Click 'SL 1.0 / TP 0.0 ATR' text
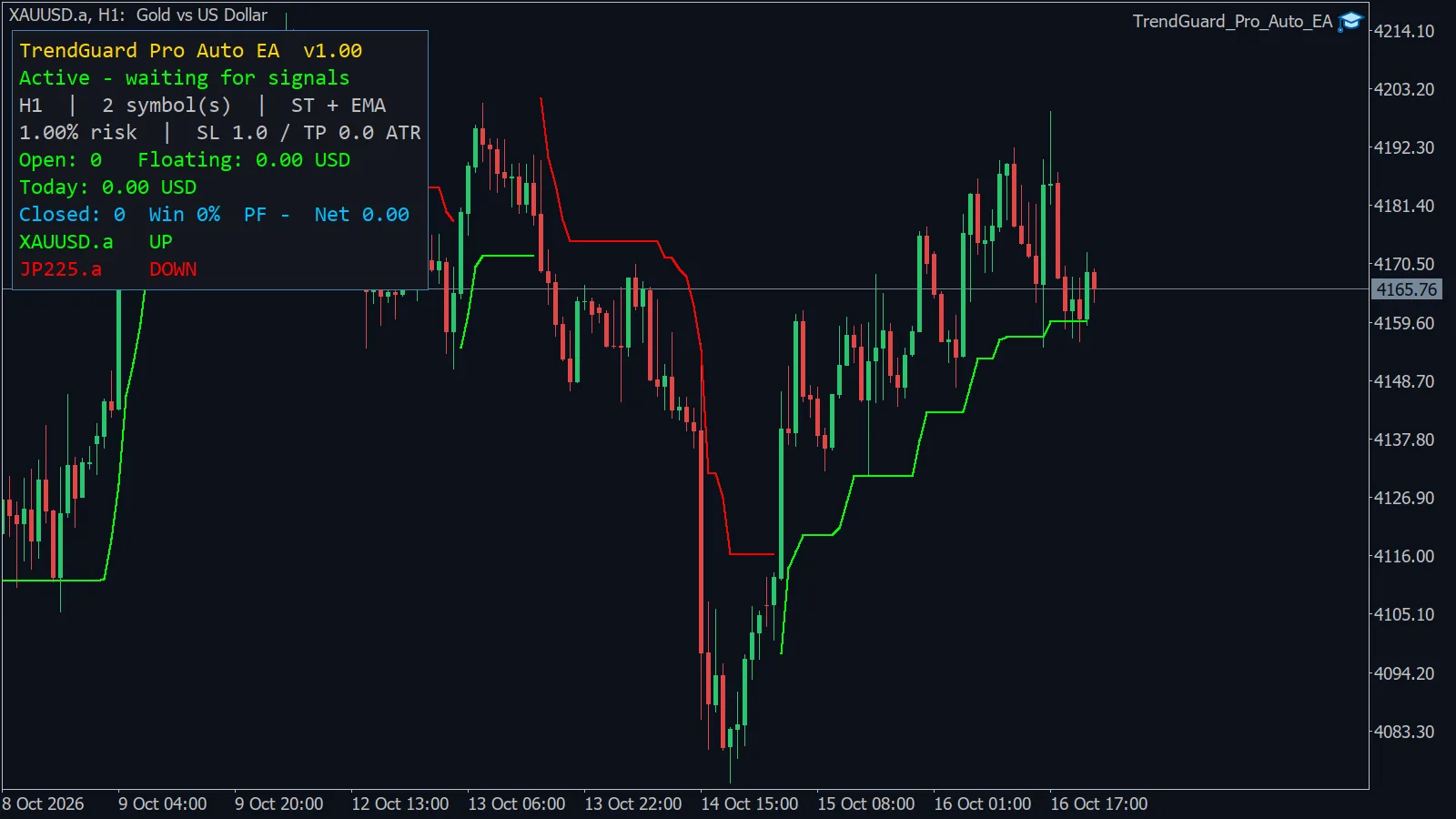 tap(308, 133)
